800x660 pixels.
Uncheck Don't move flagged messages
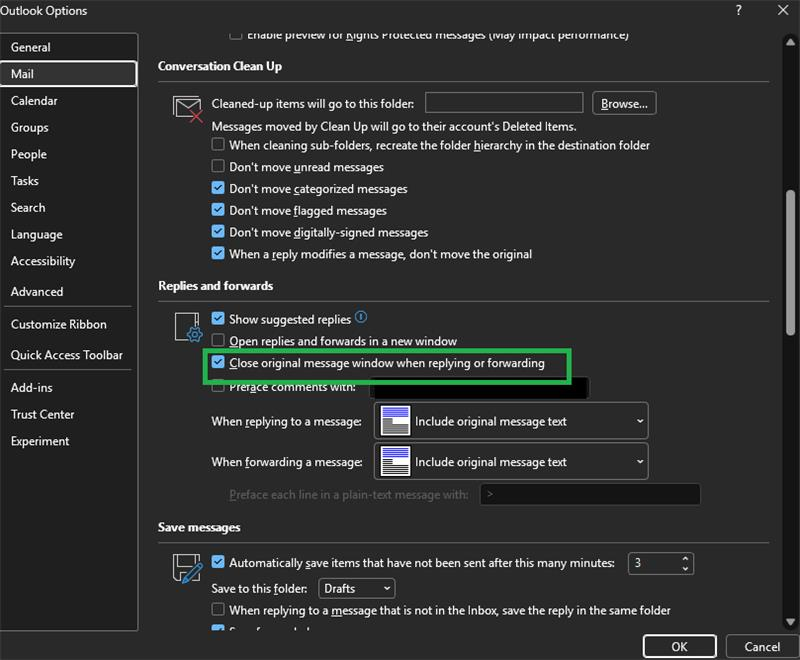point(218,210)
